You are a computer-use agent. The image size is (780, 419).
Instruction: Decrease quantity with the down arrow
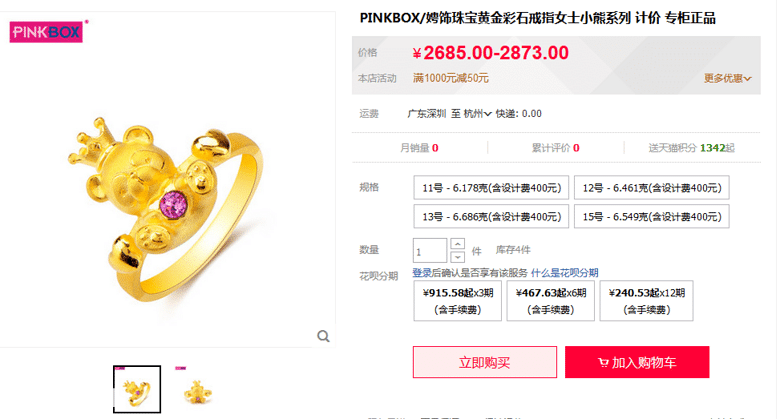458,257
